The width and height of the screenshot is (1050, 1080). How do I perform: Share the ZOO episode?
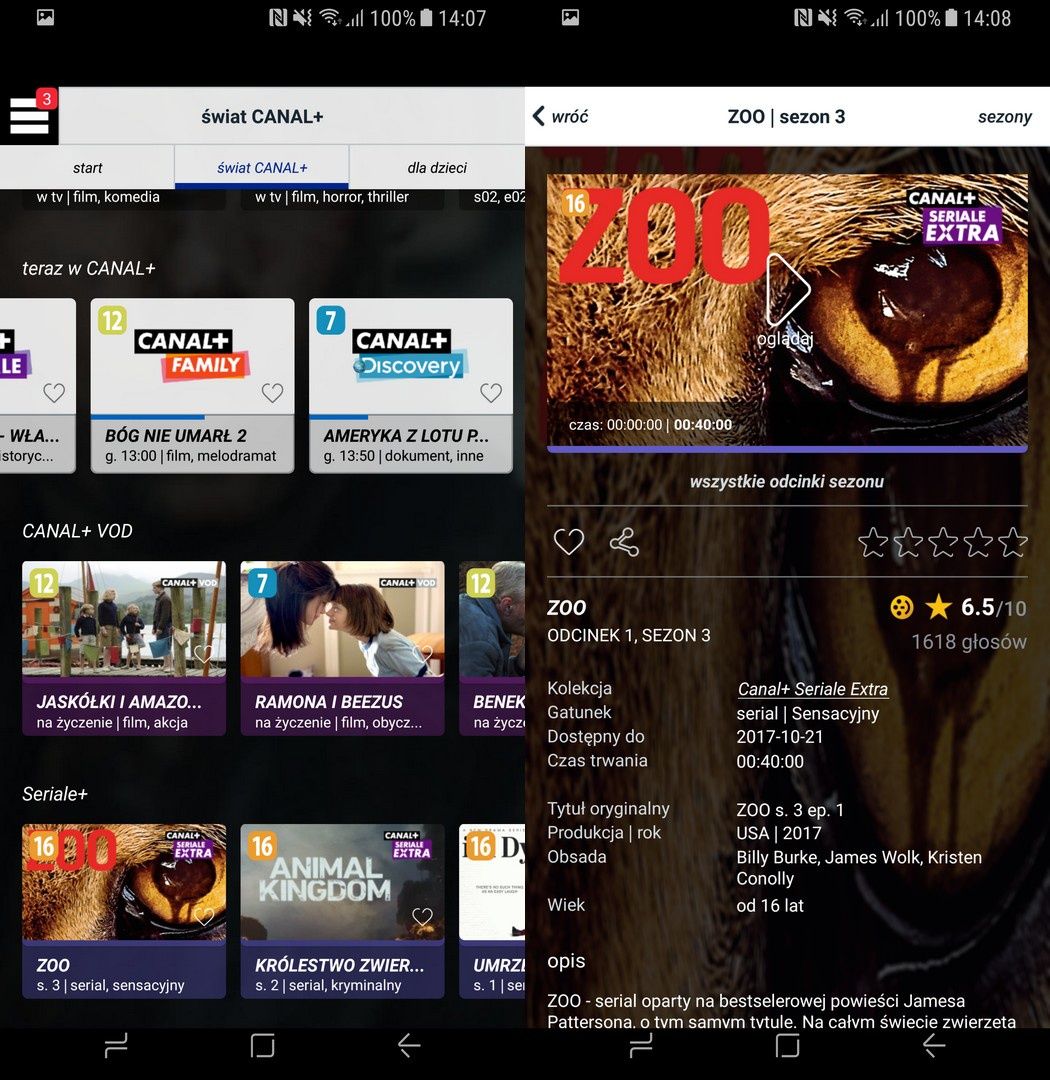pos(624,542)
